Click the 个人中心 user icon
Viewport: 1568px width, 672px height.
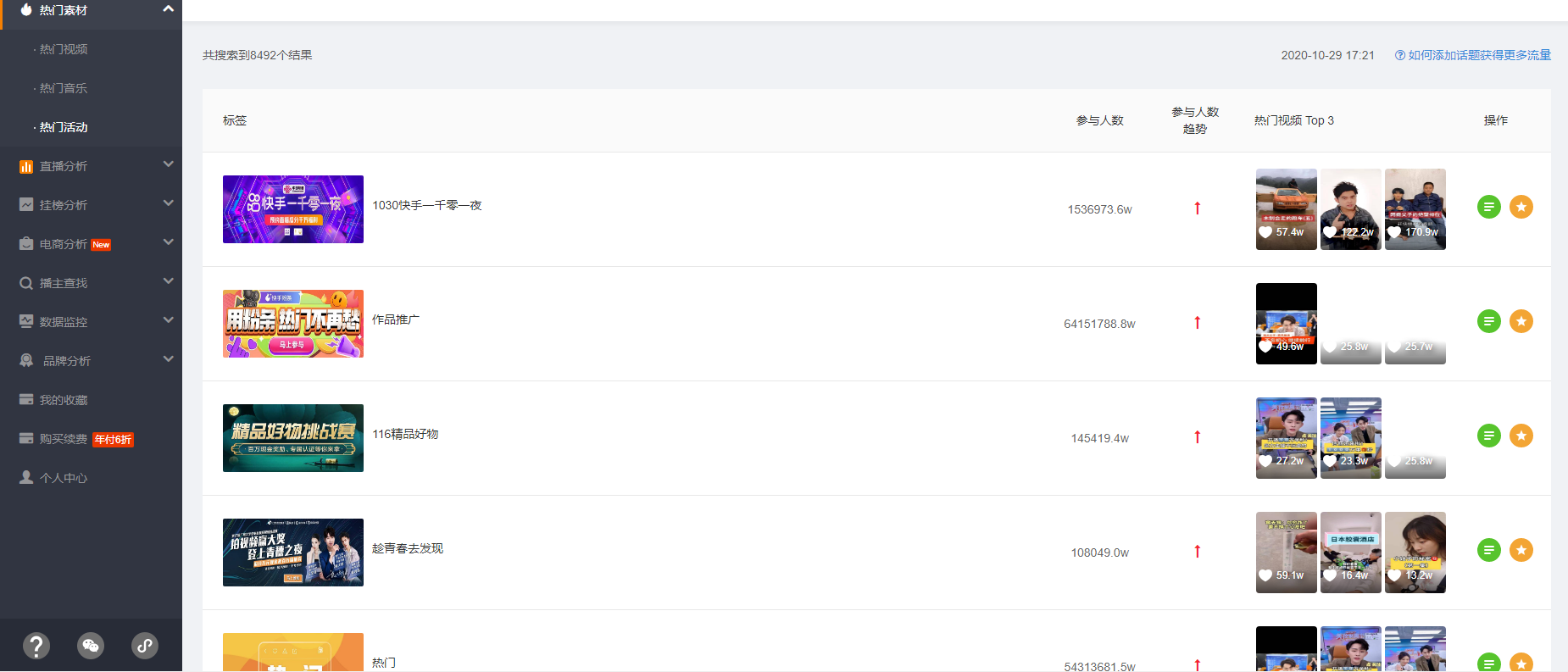click(26, 478)
